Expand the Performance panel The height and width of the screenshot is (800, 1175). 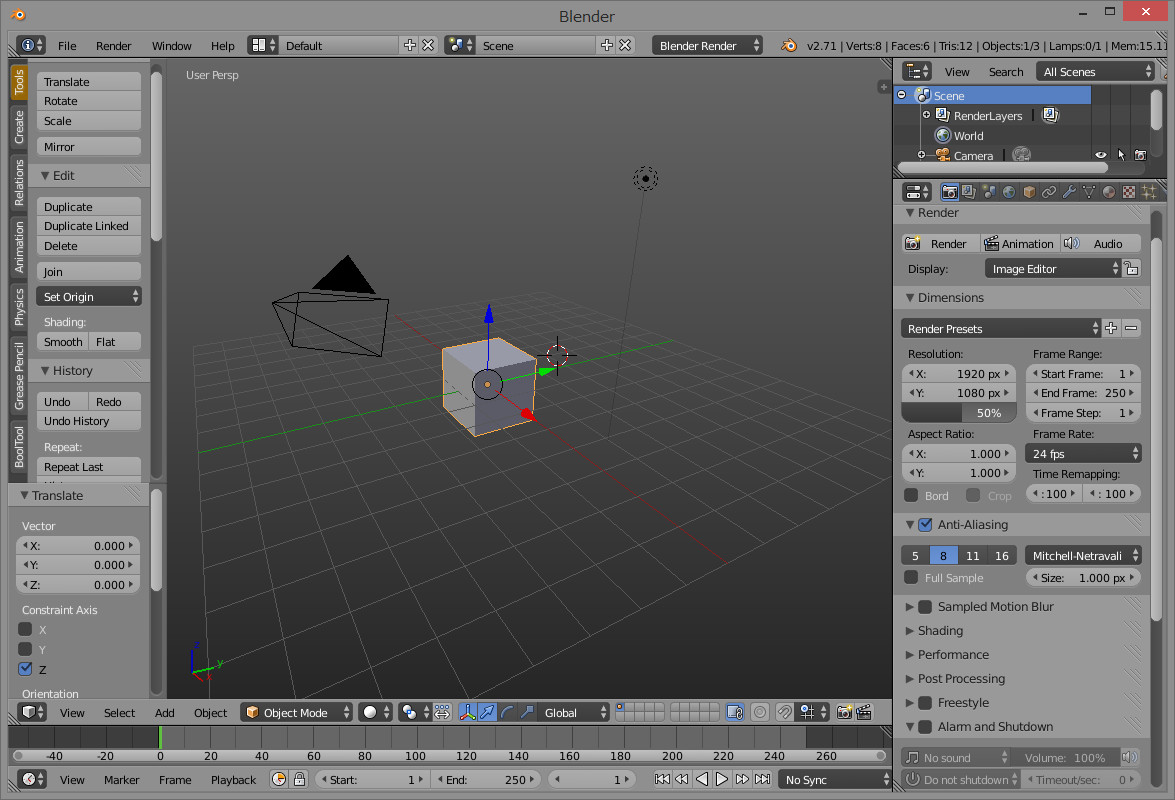[x=953, y=655]
